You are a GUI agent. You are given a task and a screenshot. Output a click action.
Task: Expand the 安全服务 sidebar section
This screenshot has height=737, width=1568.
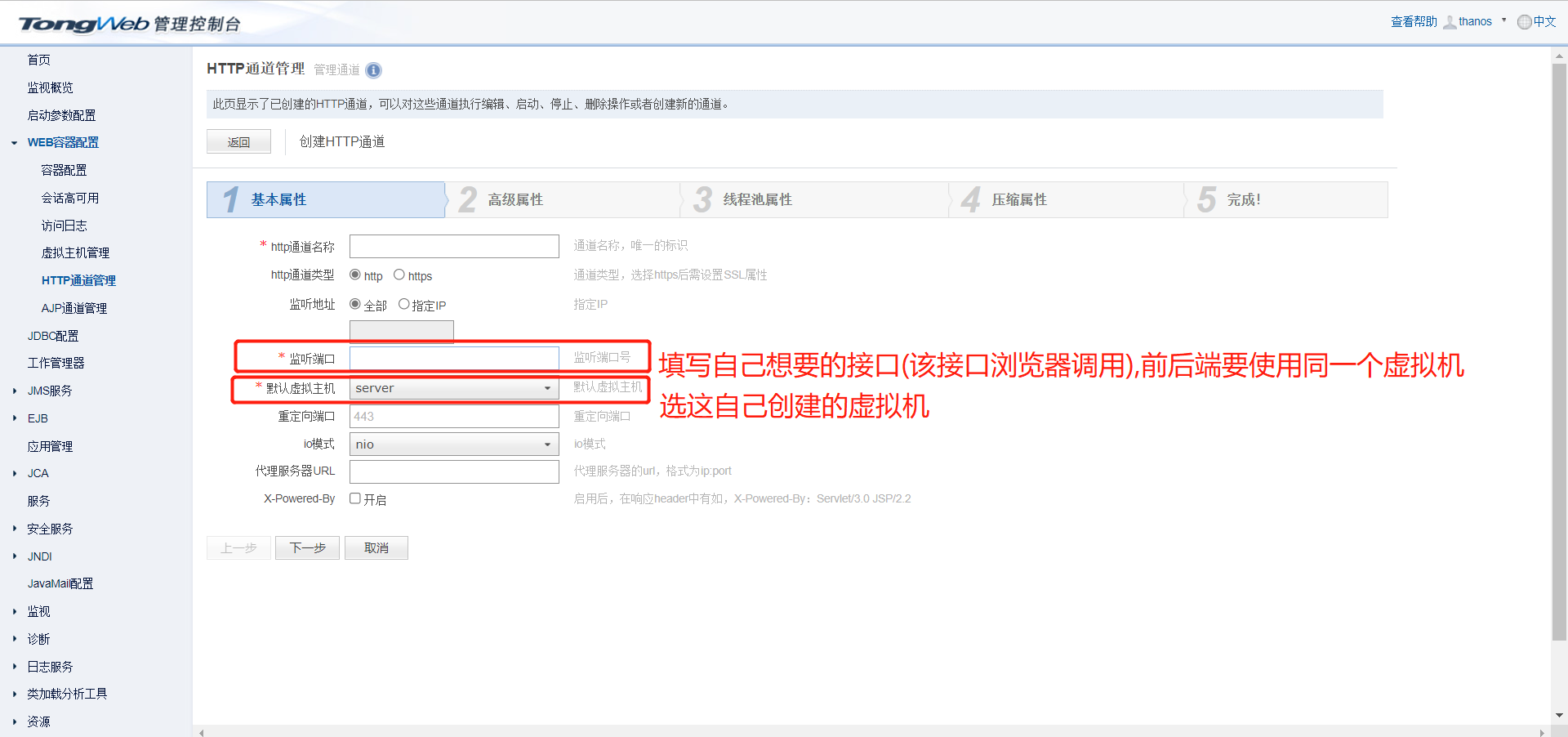pyautogui.click(x=50, y=528)
